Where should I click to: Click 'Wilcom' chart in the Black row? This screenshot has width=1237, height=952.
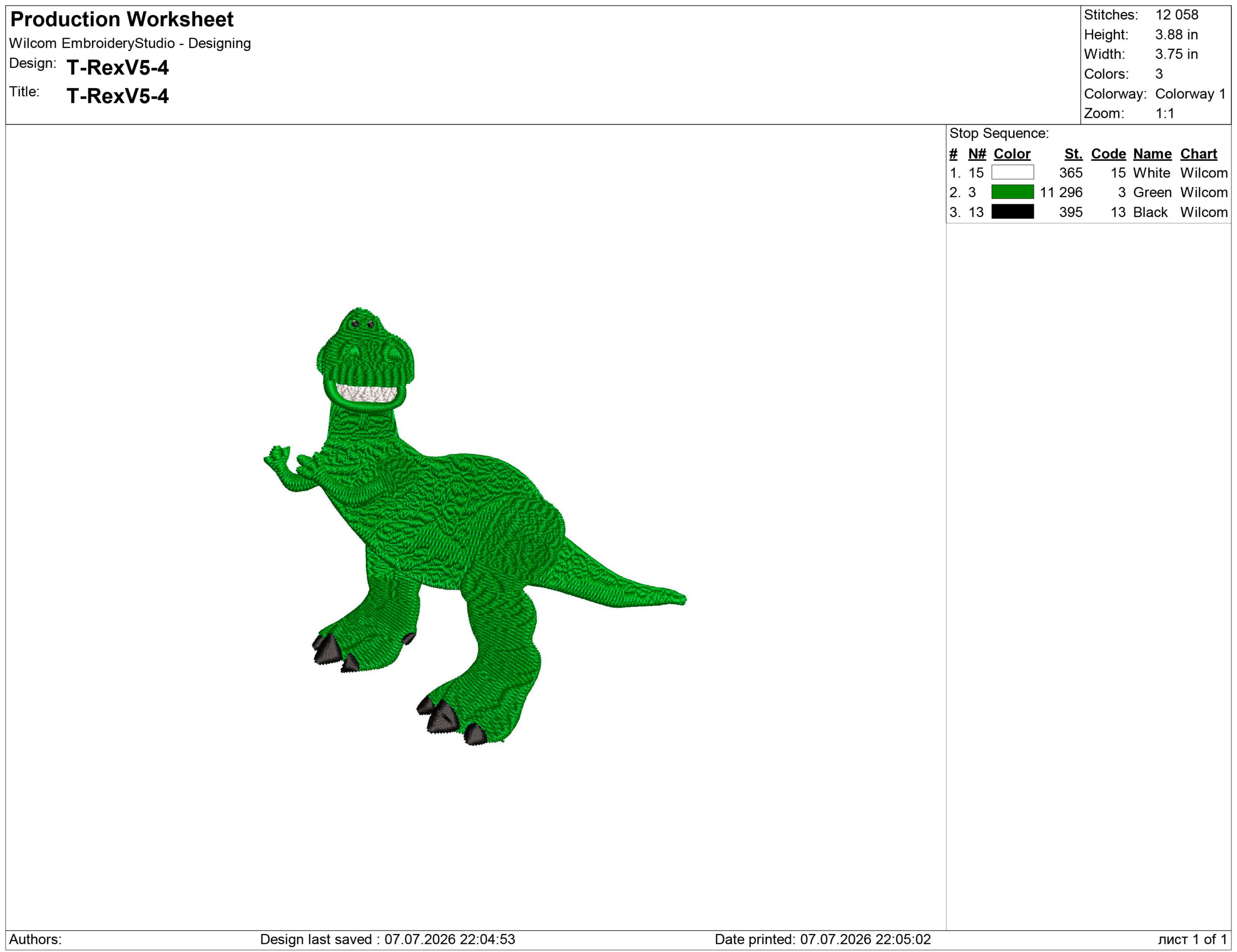point(1204,212)
